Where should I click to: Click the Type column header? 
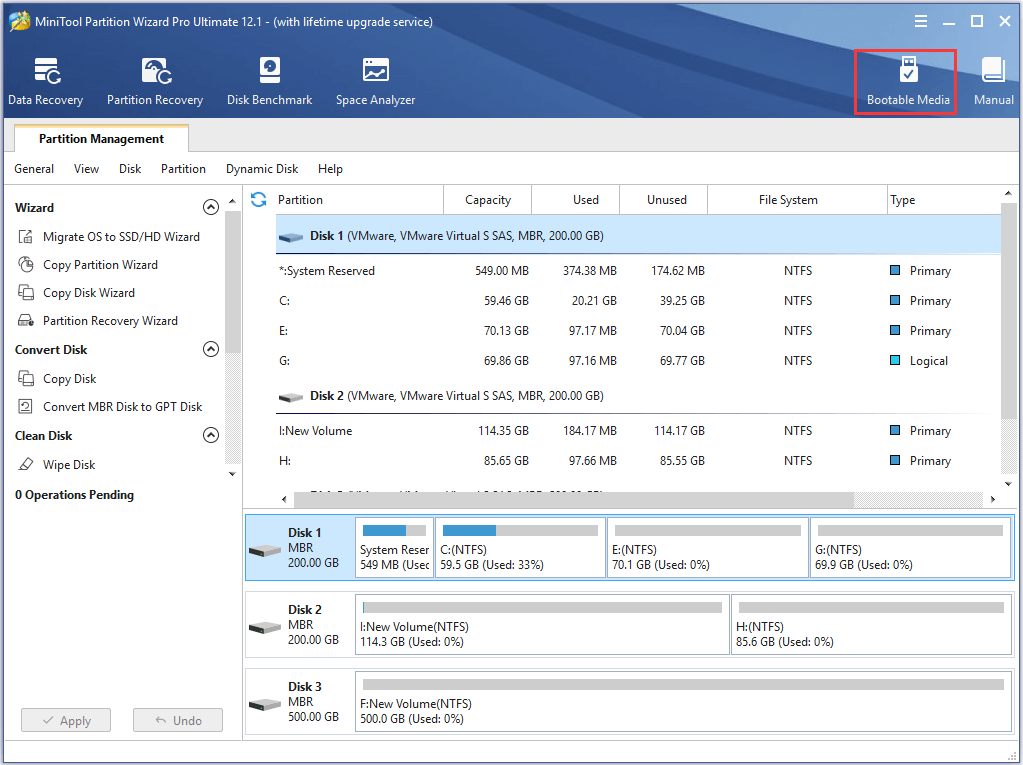click(x=943, y=200)
